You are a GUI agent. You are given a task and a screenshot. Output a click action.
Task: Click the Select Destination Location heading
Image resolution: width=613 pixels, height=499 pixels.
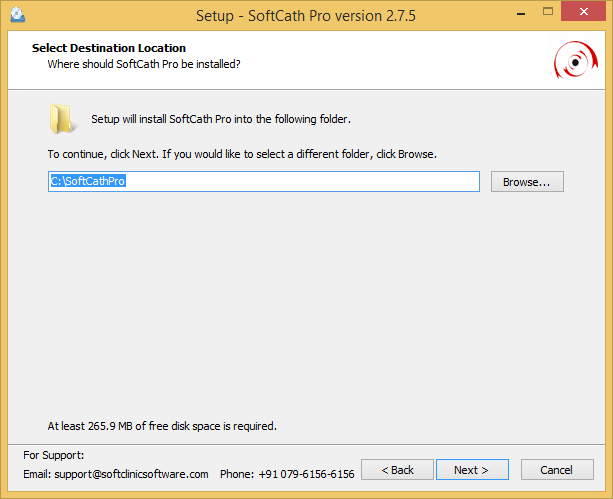(109, 48)
